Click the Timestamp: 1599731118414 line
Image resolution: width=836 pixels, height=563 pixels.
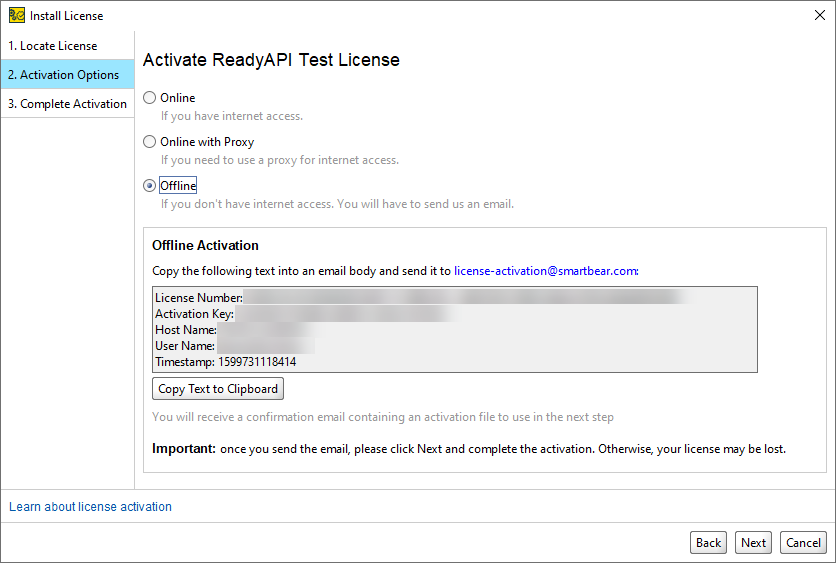[226, 362]
